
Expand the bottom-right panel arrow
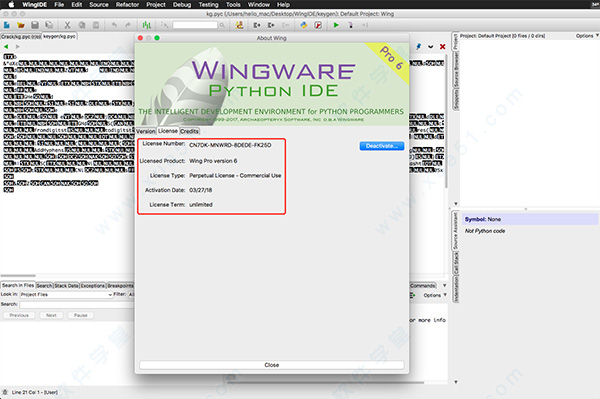(x=455, y=382)
